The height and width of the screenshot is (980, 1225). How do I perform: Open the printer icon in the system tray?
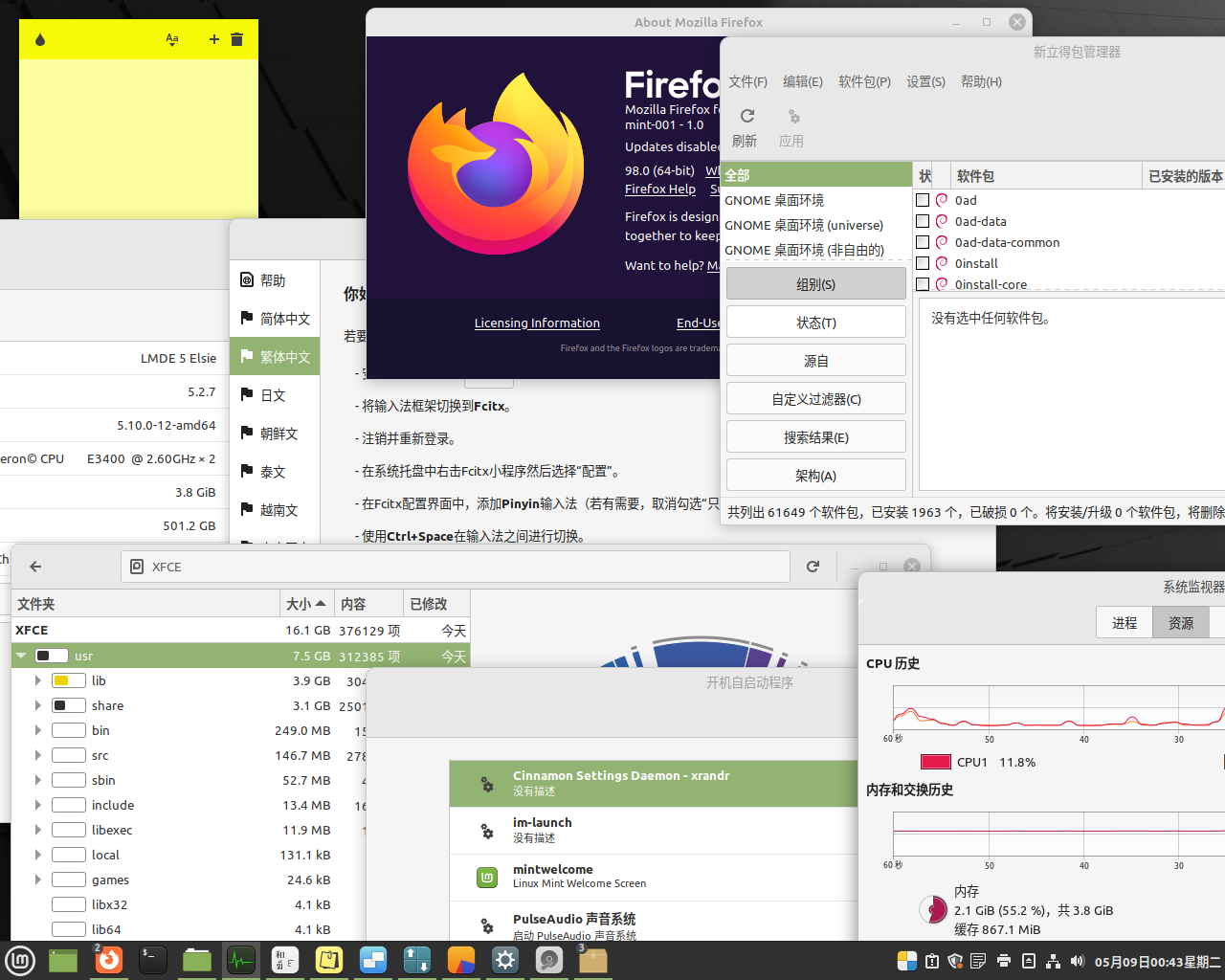coord(1003,961)
